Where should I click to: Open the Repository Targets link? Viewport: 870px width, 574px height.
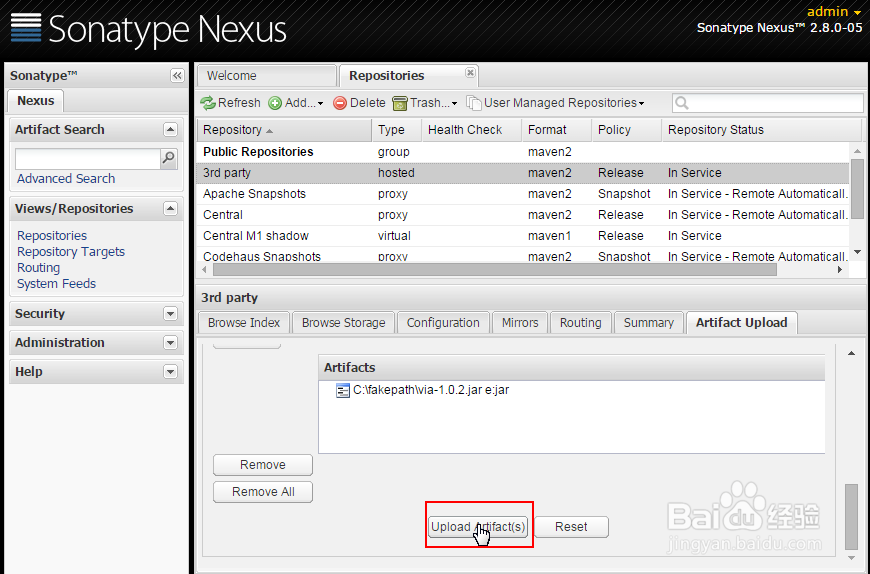(71, 252)
